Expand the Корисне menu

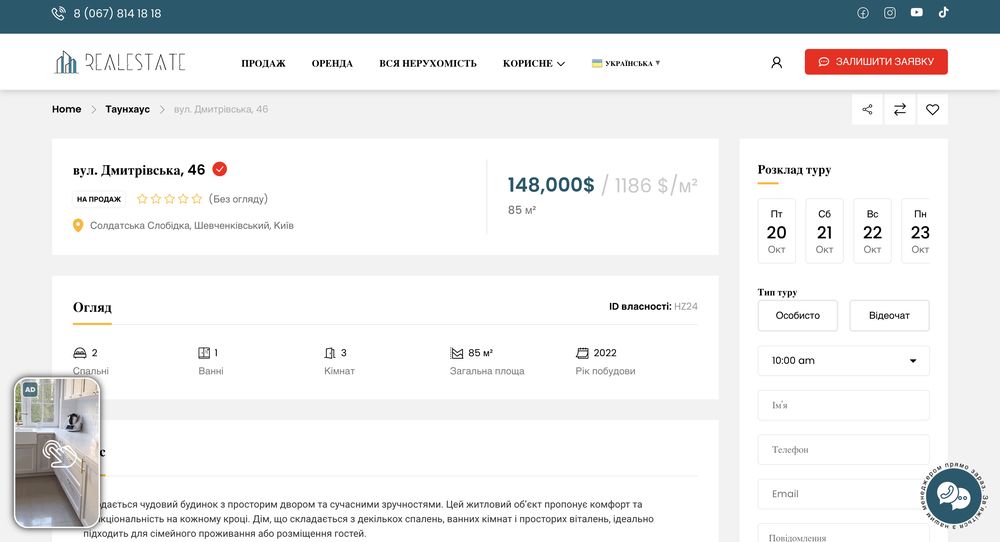(534, 63)
